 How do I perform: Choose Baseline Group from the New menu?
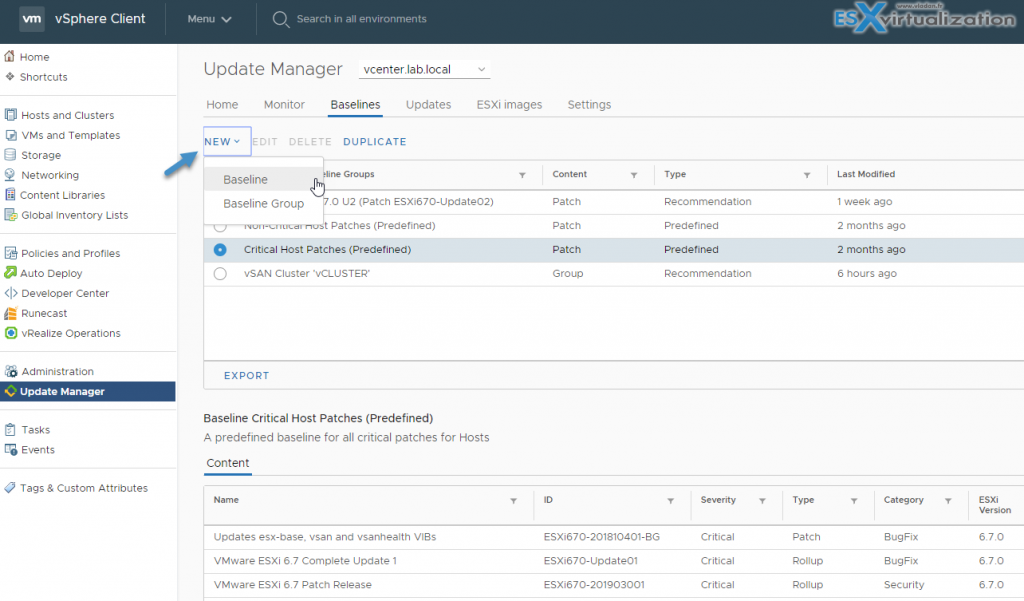(x=263, y=204)
